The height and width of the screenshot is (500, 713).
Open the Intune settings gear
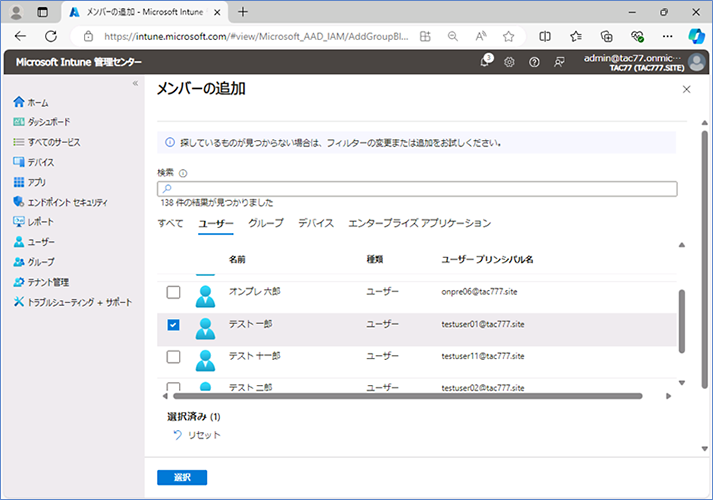(509, 62)
